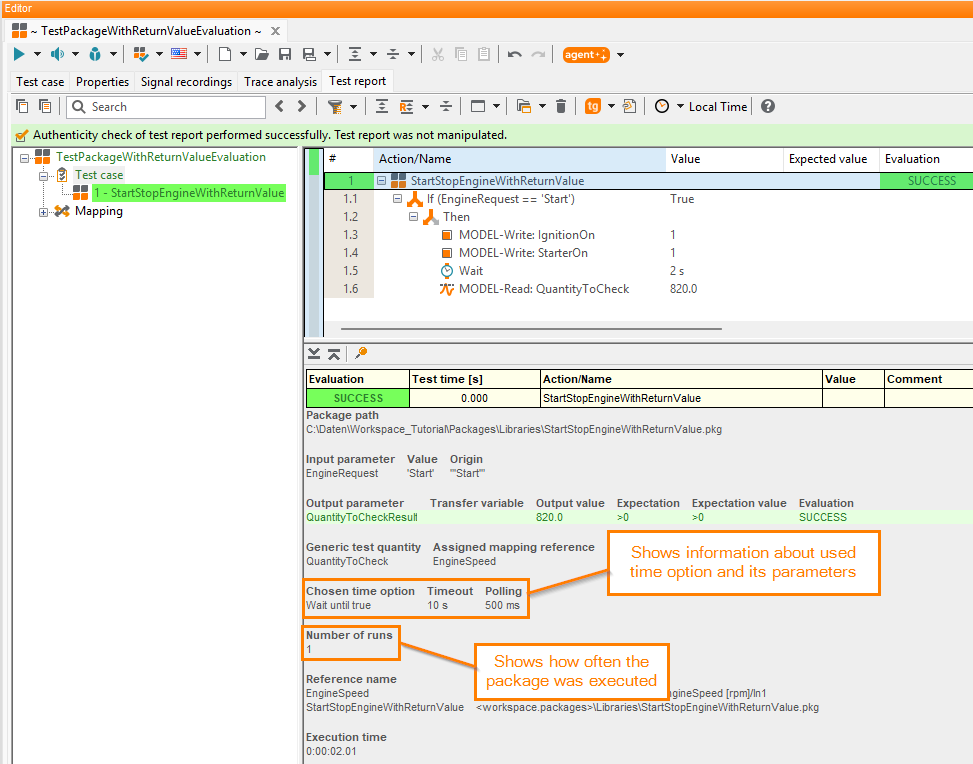Click the clock time icon
This screenshot has width=973, height=764.
(x=662, y=107)
